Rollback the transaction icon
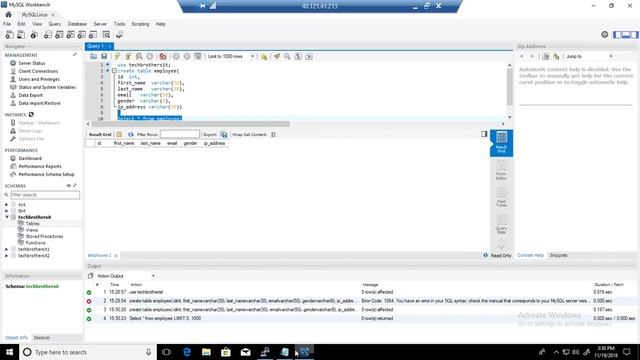This screenshot has height=360, width=640. [x=187, y=56]
